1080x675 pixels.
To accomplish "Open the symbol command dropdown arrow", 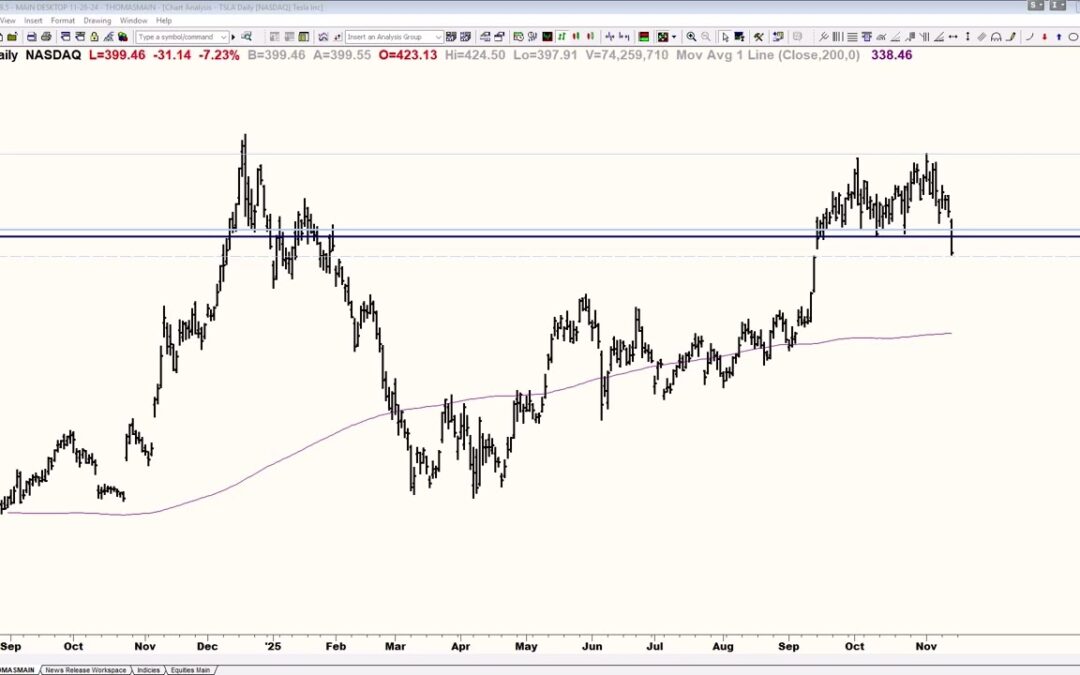I will tap(223, 36).
